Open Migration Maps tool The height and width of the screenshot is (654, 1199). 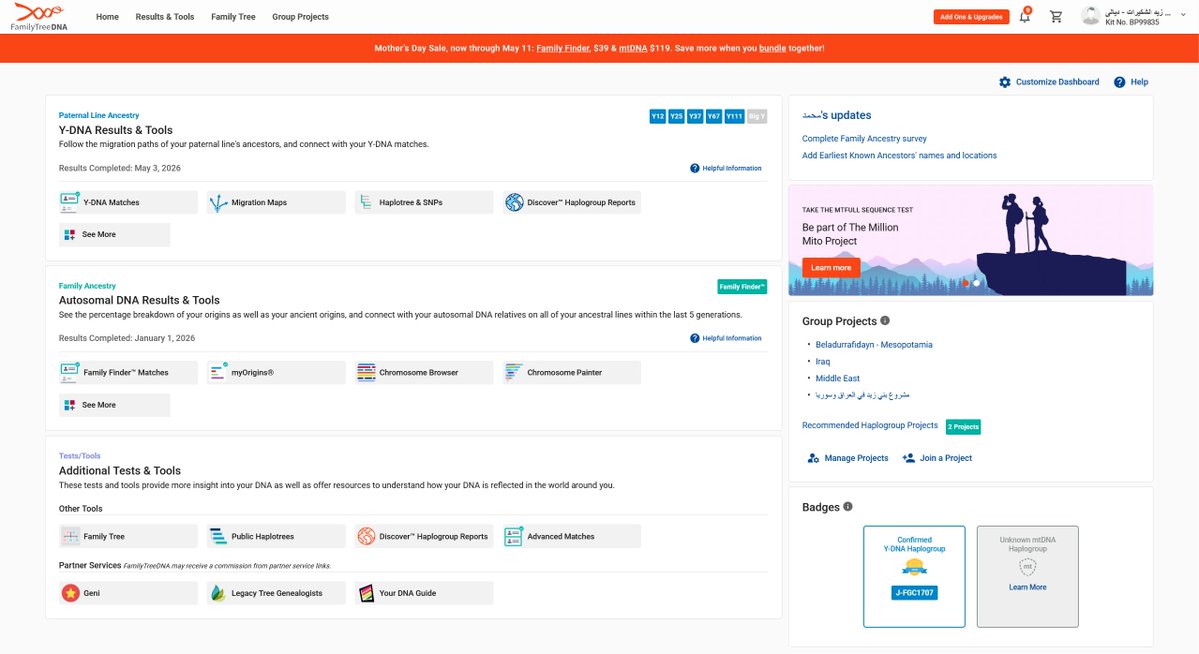click(x=276, y=203)
